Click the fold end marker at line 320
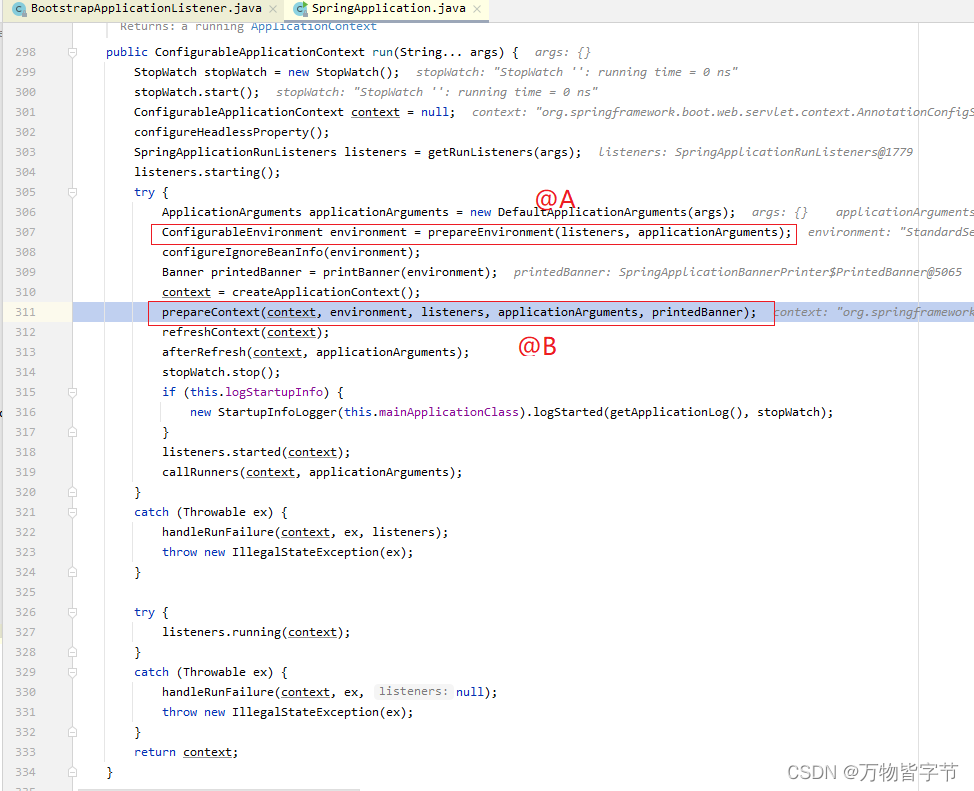 click(x=72, y=492)
